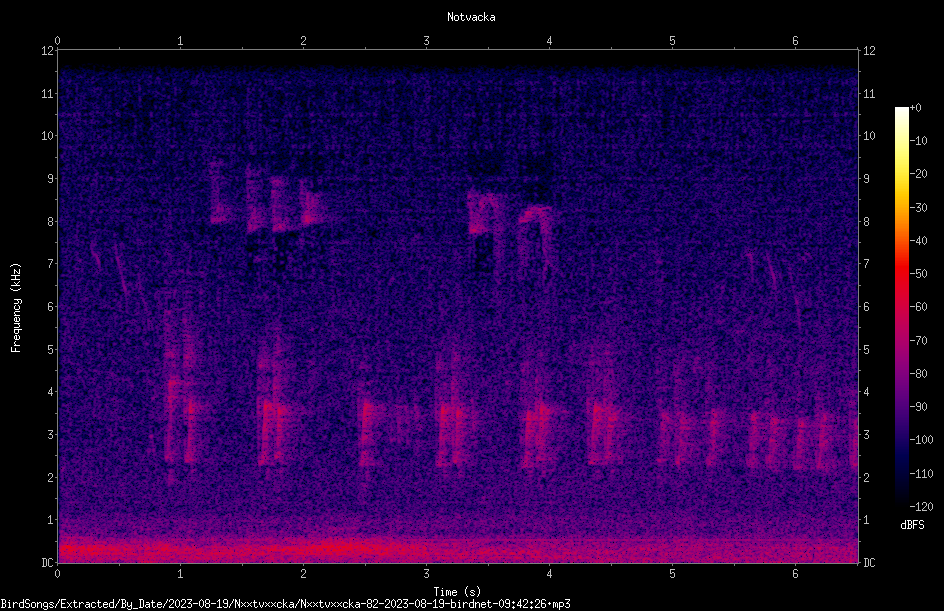Click the 6 kHz label on right axis

(x=866, y=307)
